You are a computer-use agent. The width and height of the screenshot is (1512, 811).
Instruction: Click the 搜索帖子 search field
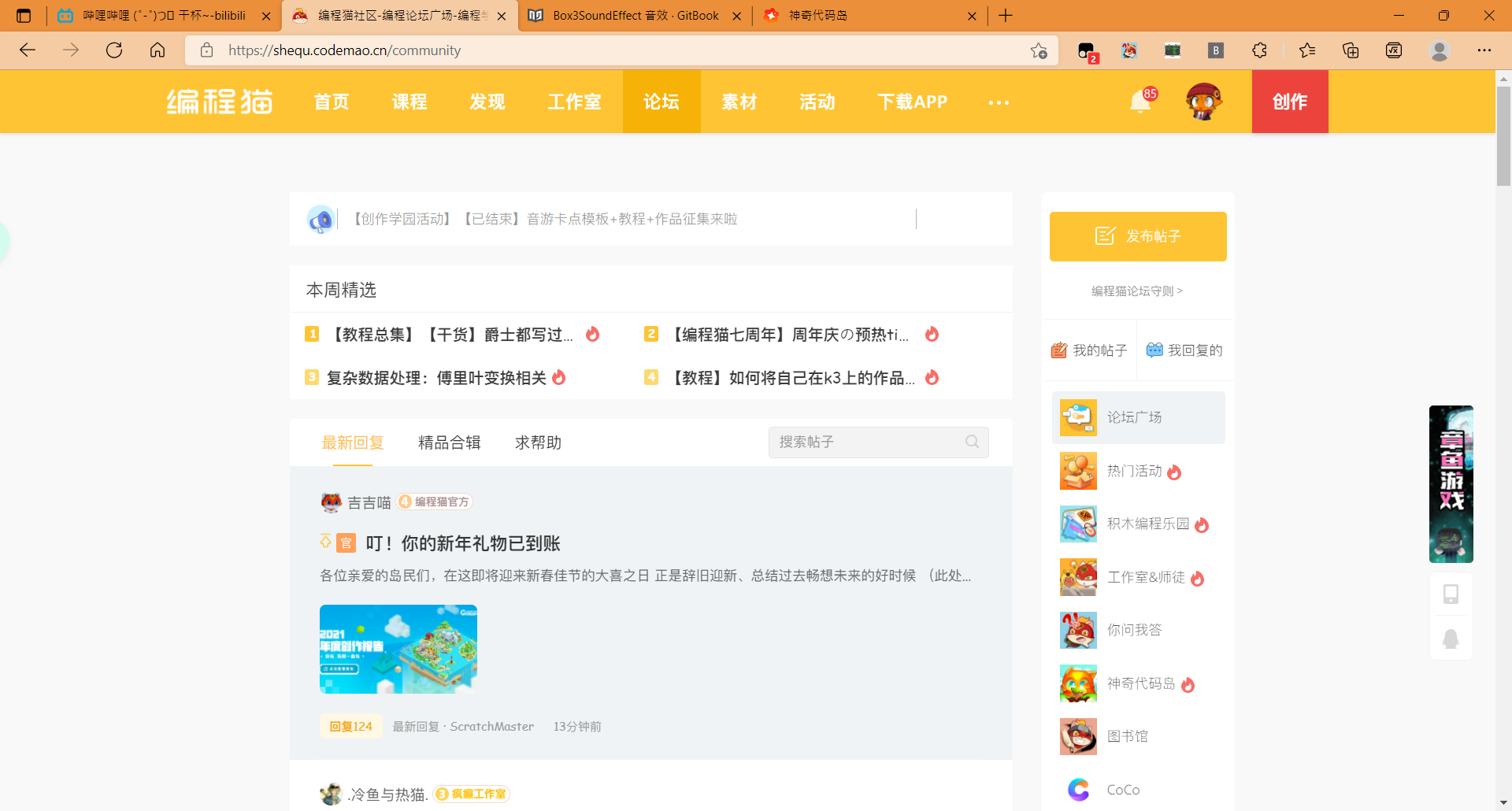point(878,442)
